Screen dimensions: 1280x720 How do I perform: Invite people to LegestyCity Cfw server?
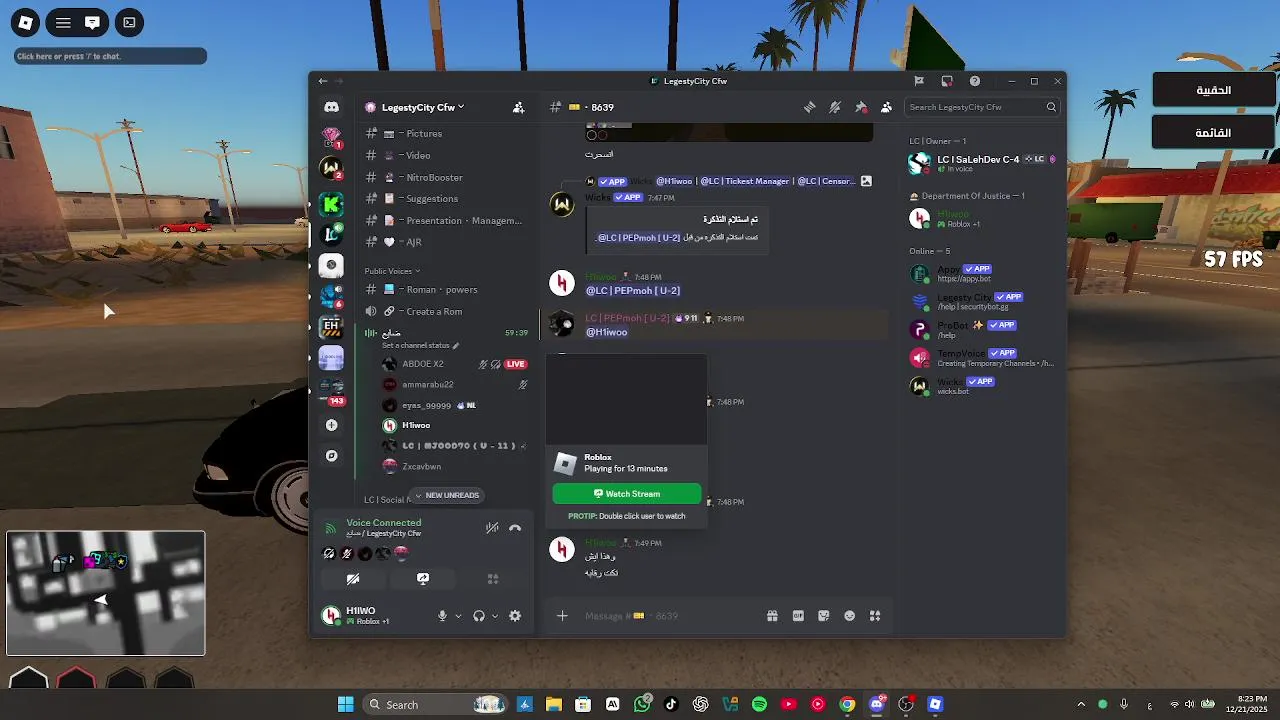[518, 107]
